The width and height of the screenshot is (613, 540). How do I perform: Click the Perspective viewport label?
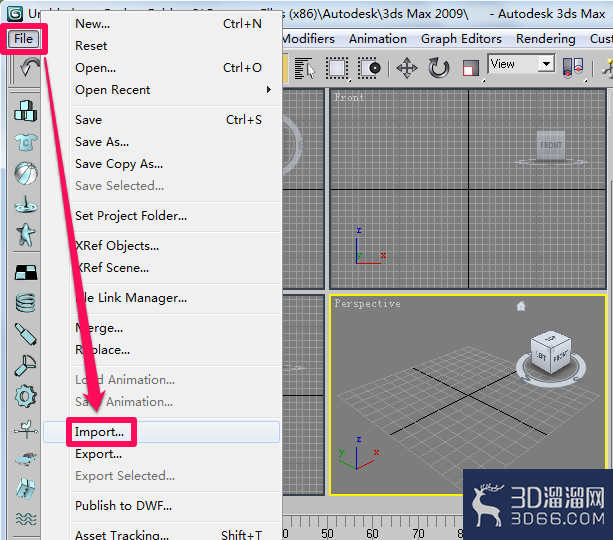[x=367, y=304]
